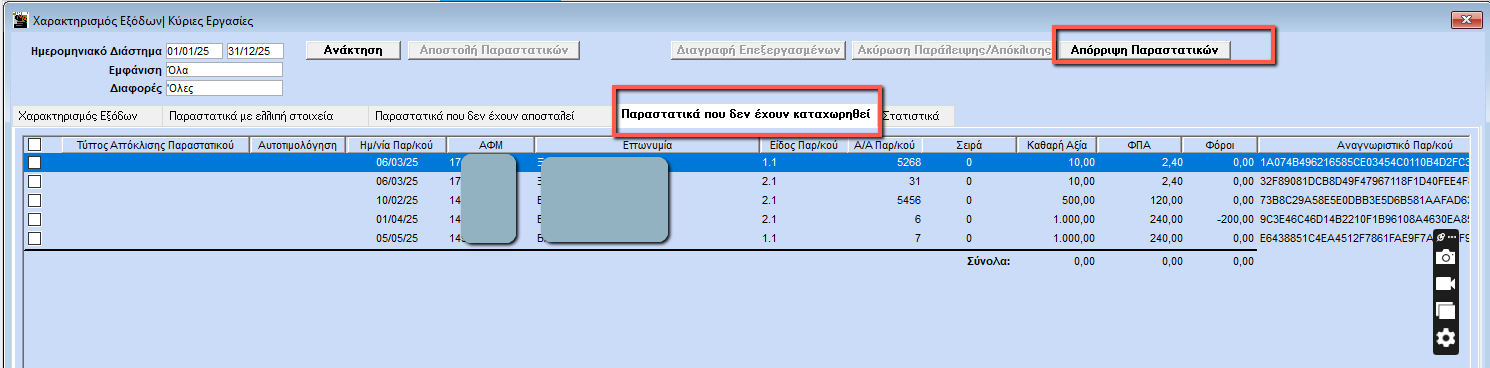1490x368 pixels.
Task: Click Διαγραφή Επεξεργασμένων button
Action: [759, 50]
